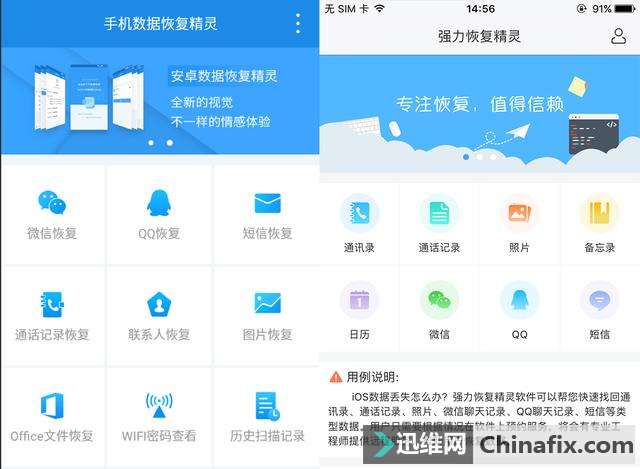Open 历史扫描记录 document icon
640x469 pixels.
click(267, 406)
